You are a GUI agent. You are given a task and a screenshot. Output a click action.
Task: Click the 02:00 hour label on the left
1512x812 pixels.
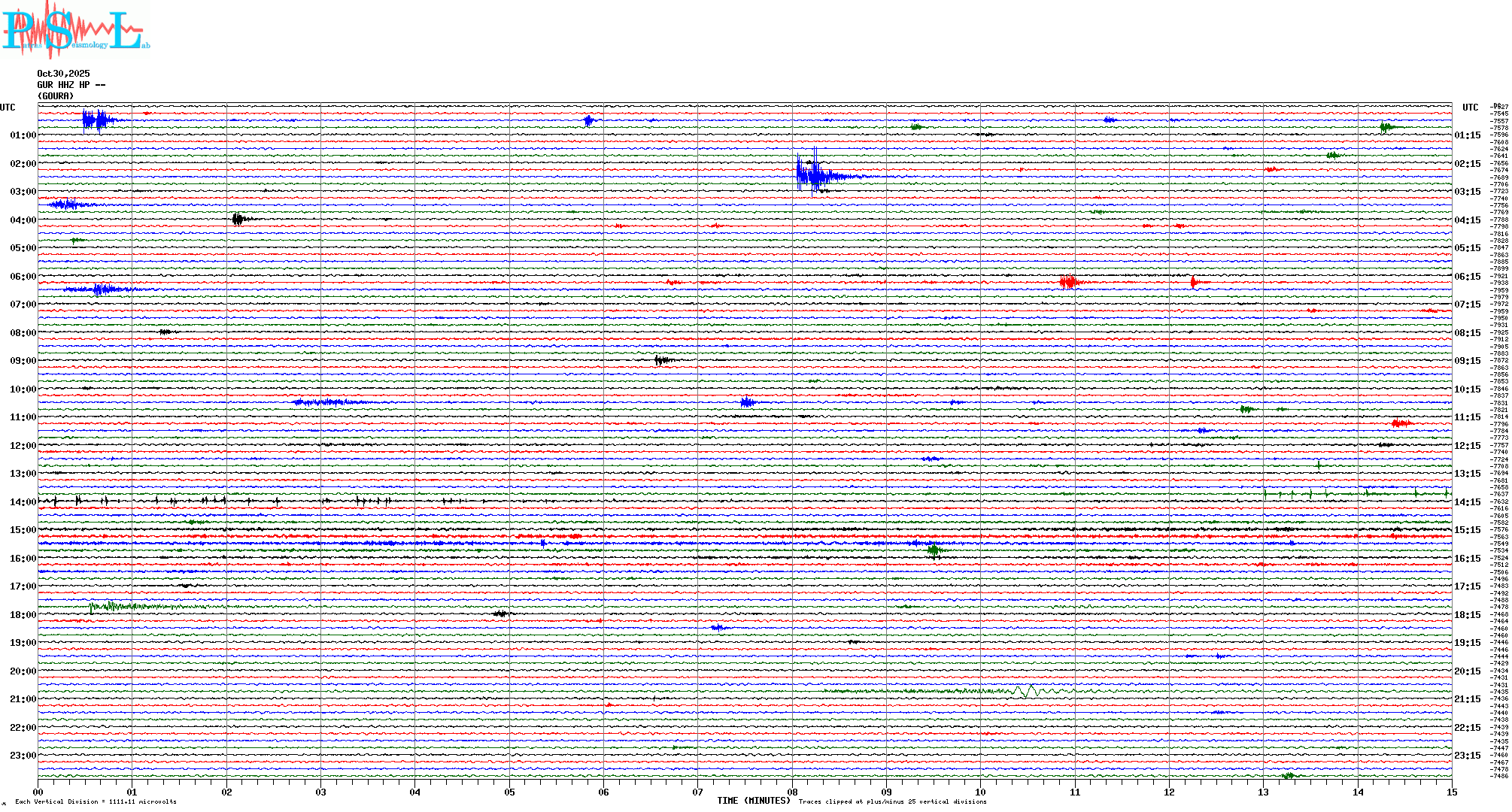click(x=23, y=164)
